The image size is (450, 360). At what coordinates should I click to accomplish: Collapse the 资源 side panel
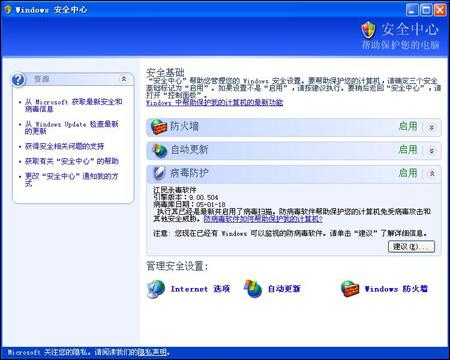[124, 79]
